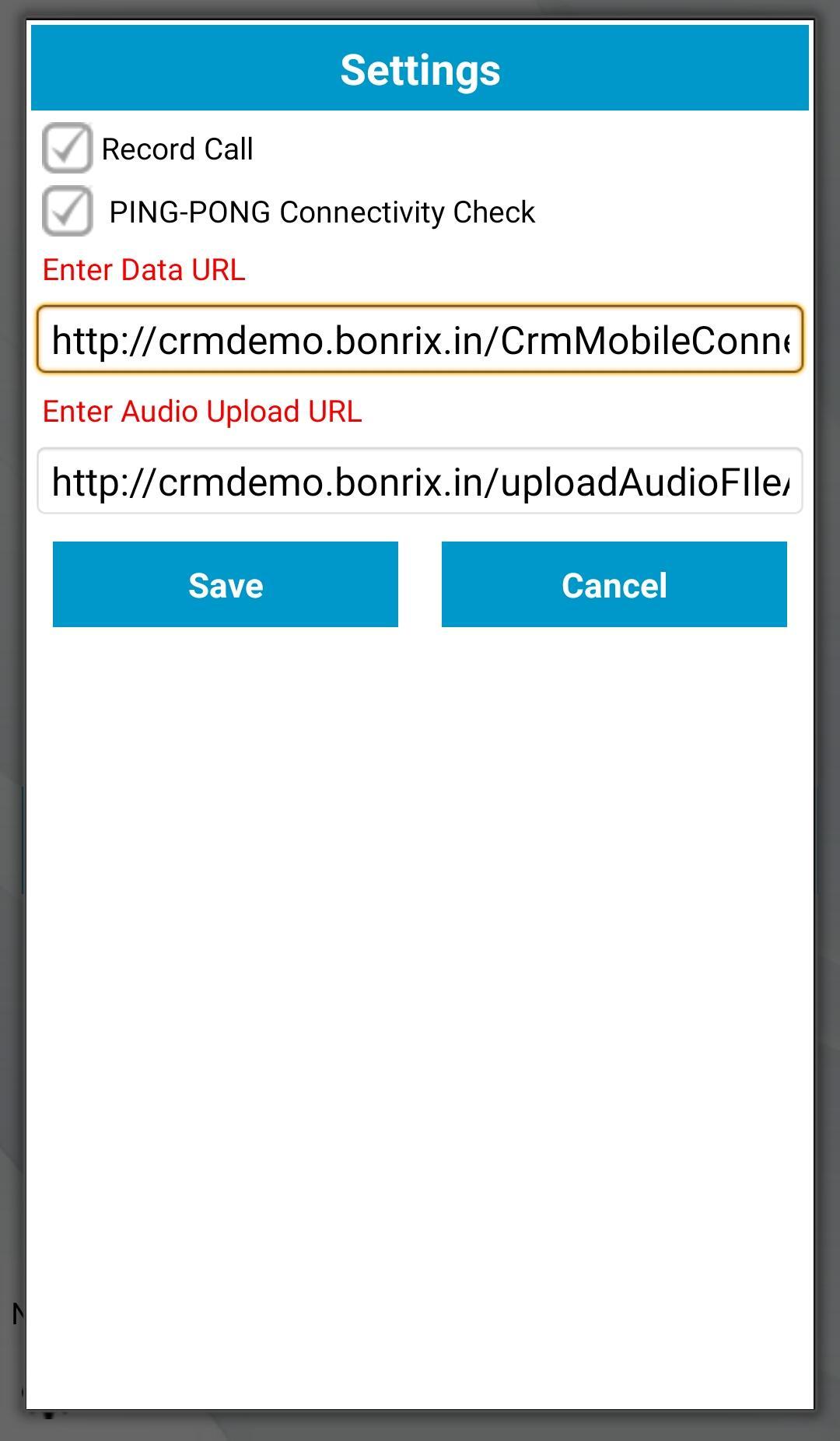Disable the PING-PONG check tick box
This screenshot has width=840, height=1441.
click(68, 211)
